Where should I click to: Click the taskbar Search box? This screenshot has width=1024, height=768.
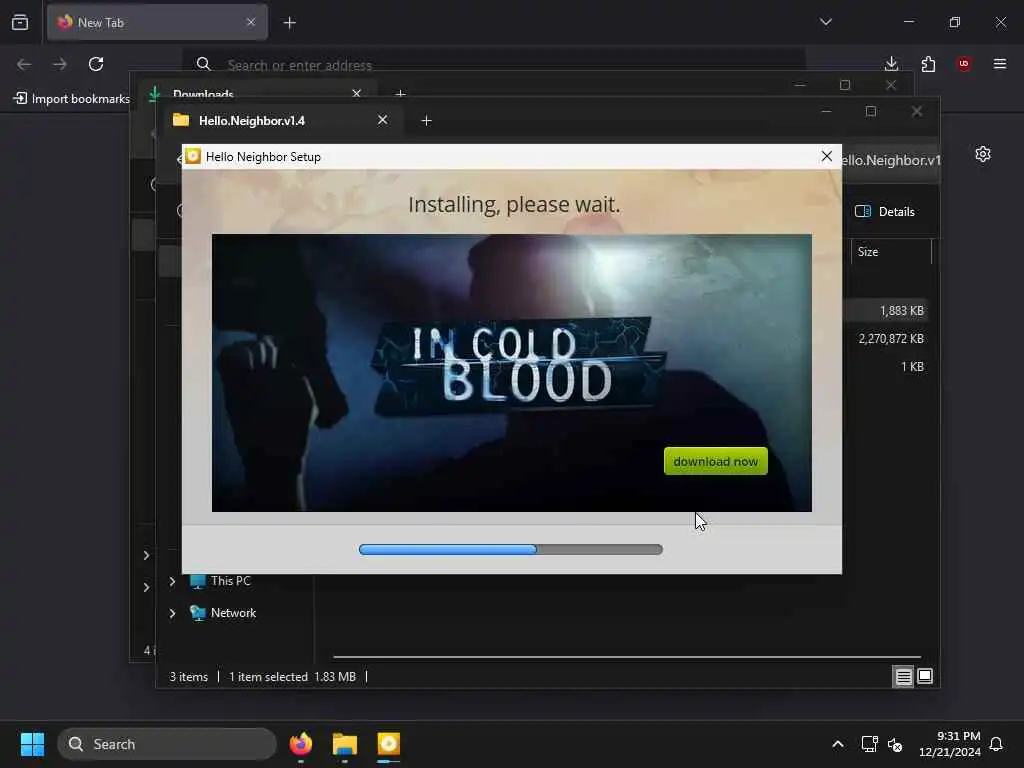coord(167,744)
